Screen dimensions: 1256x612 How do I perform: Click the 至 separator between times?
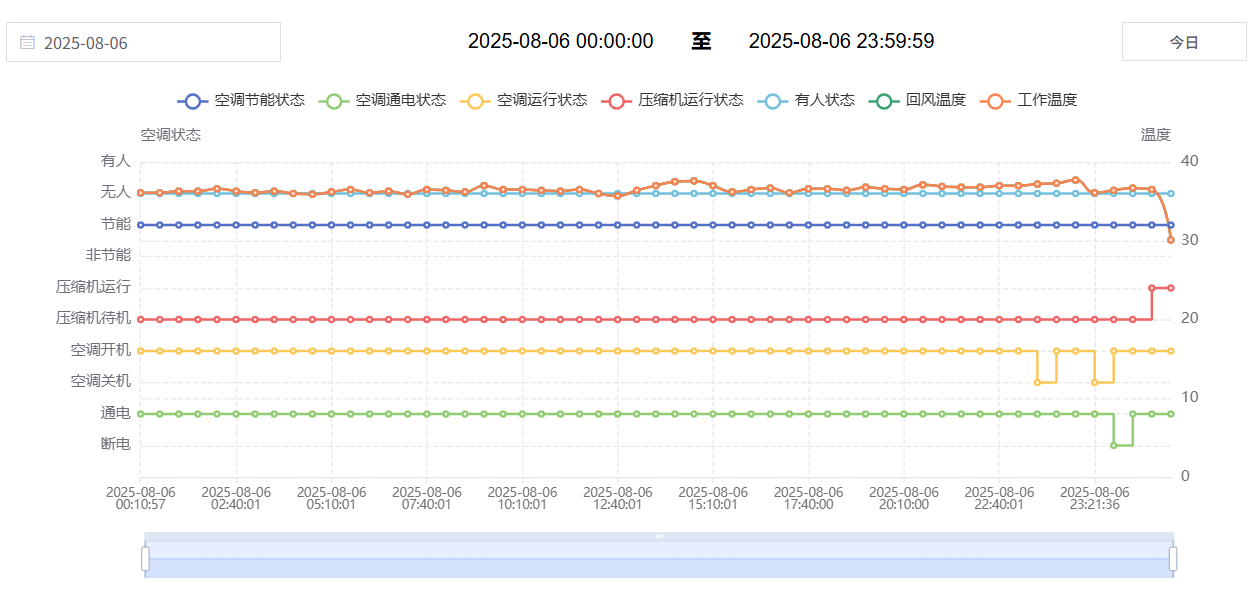[701, 41]
